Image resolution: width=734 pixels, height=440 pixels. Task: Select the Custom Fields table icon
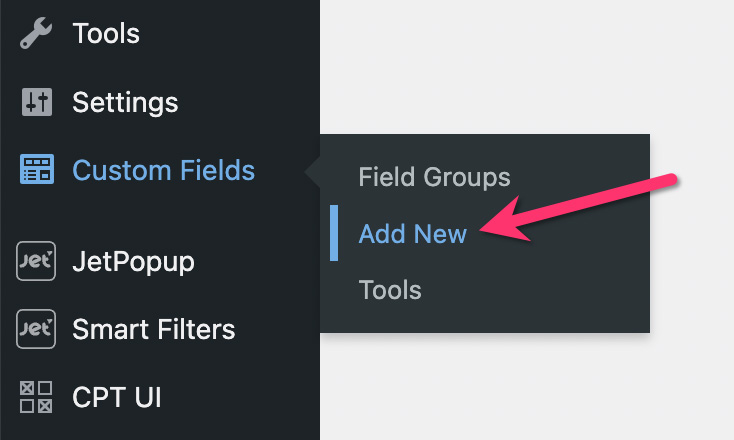coord(37,169)
